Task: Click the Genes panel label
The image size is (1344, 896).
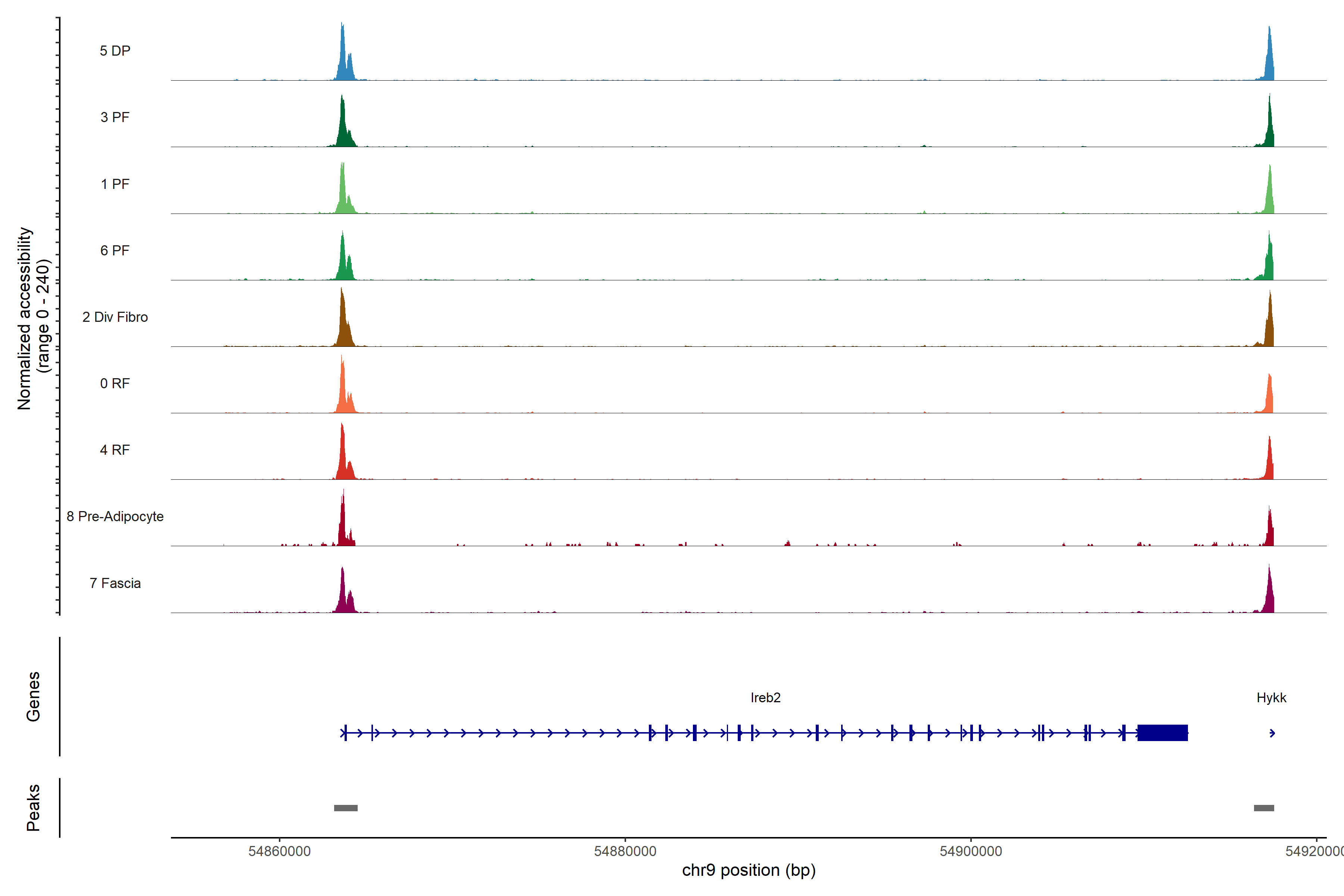Action: [x=33, y=697]
